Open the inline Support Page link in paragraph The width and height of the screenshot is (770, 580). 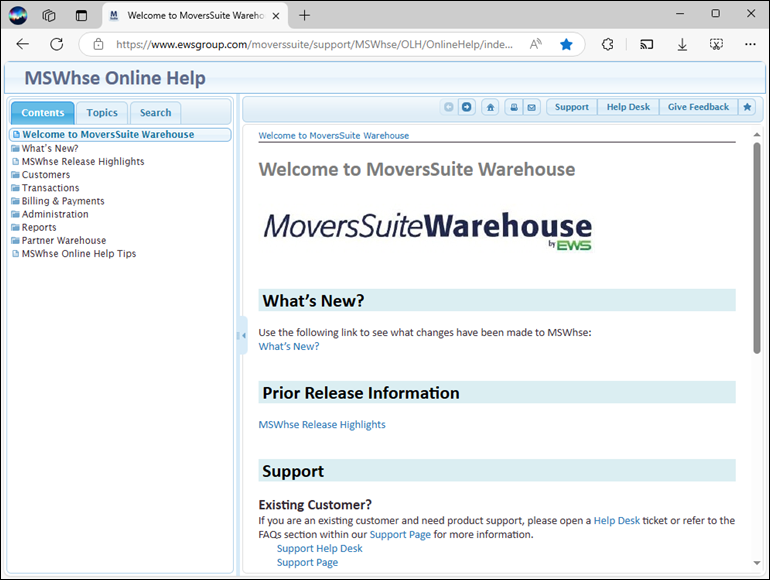(400, 535)
